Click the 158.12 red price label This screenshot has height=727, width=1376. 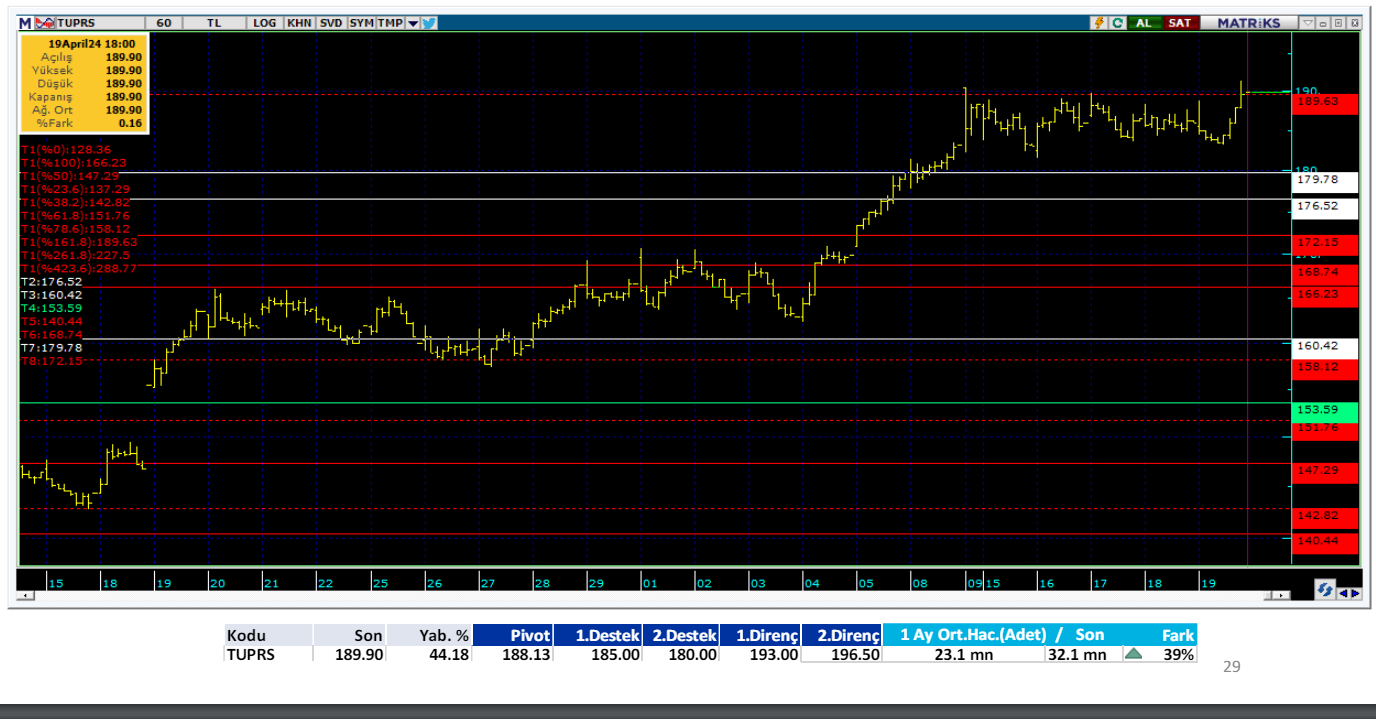point(1326,369)
